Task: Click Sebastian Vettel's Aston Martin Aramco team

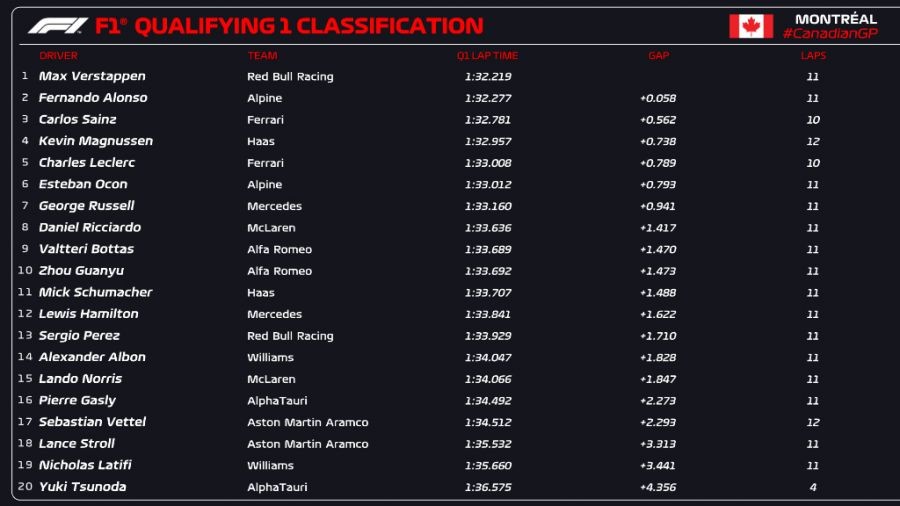Action: [x=307, y=422]
